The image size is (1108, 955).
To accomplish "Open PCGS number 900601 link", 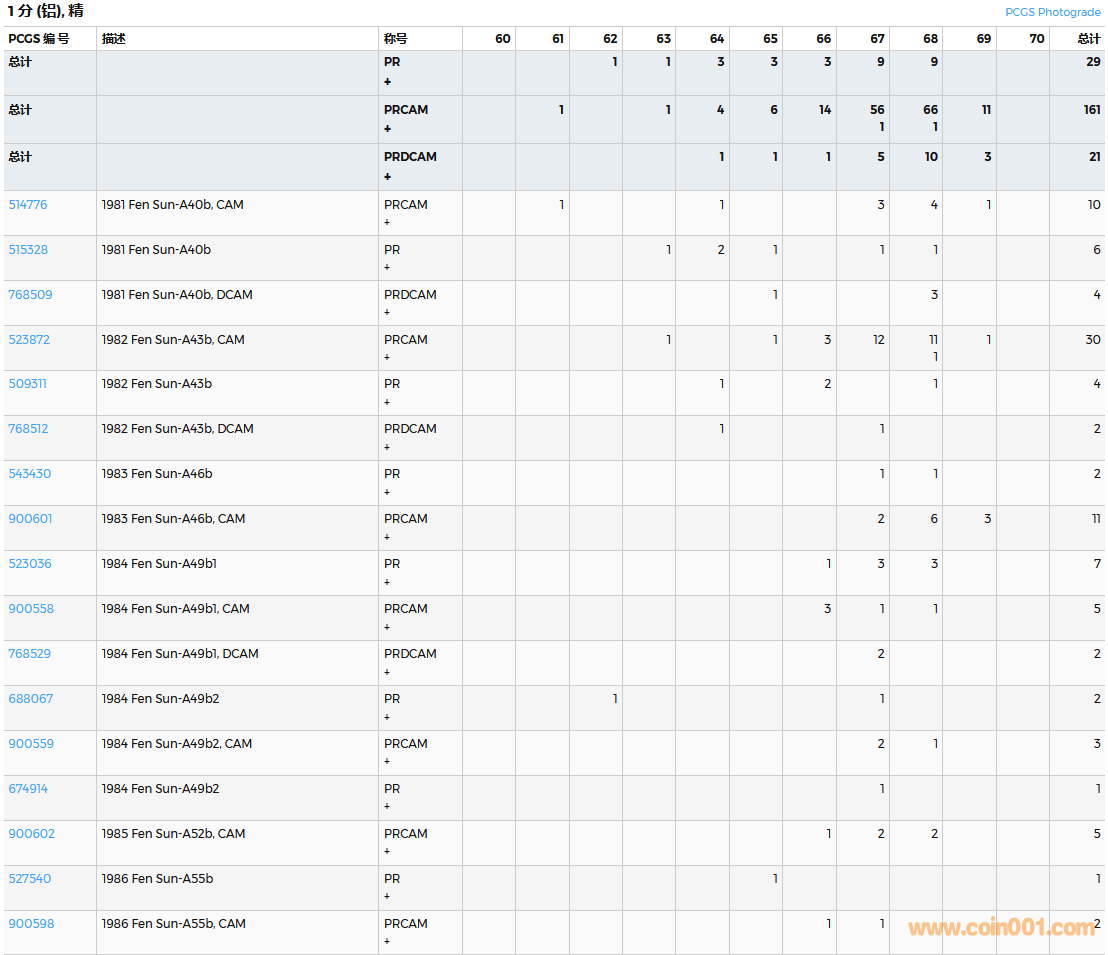I will pos(30,519).
